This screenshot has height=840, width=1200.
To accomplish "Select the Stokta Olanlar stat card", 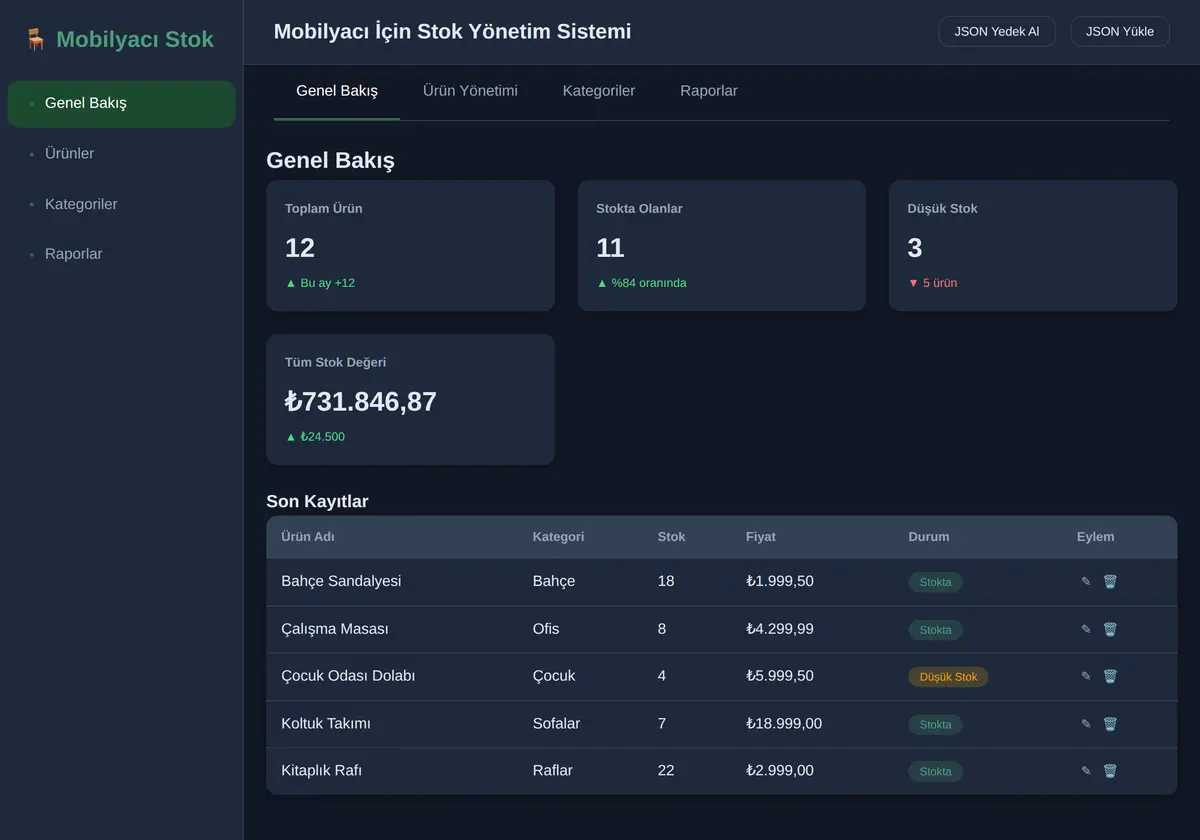I will (722, 246).
